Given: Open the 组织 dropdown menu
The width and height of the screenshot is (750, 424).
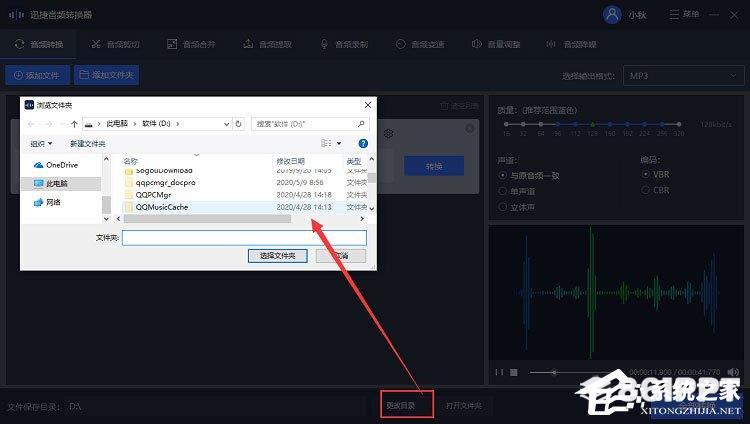Looking at the screenshot, I should (x=41, y=144).
